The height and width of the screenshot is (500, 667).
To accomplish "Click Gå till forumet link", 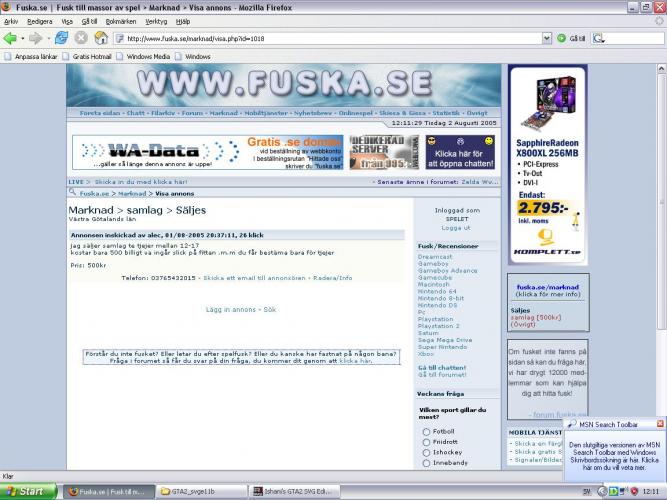I will click(442, 375).
